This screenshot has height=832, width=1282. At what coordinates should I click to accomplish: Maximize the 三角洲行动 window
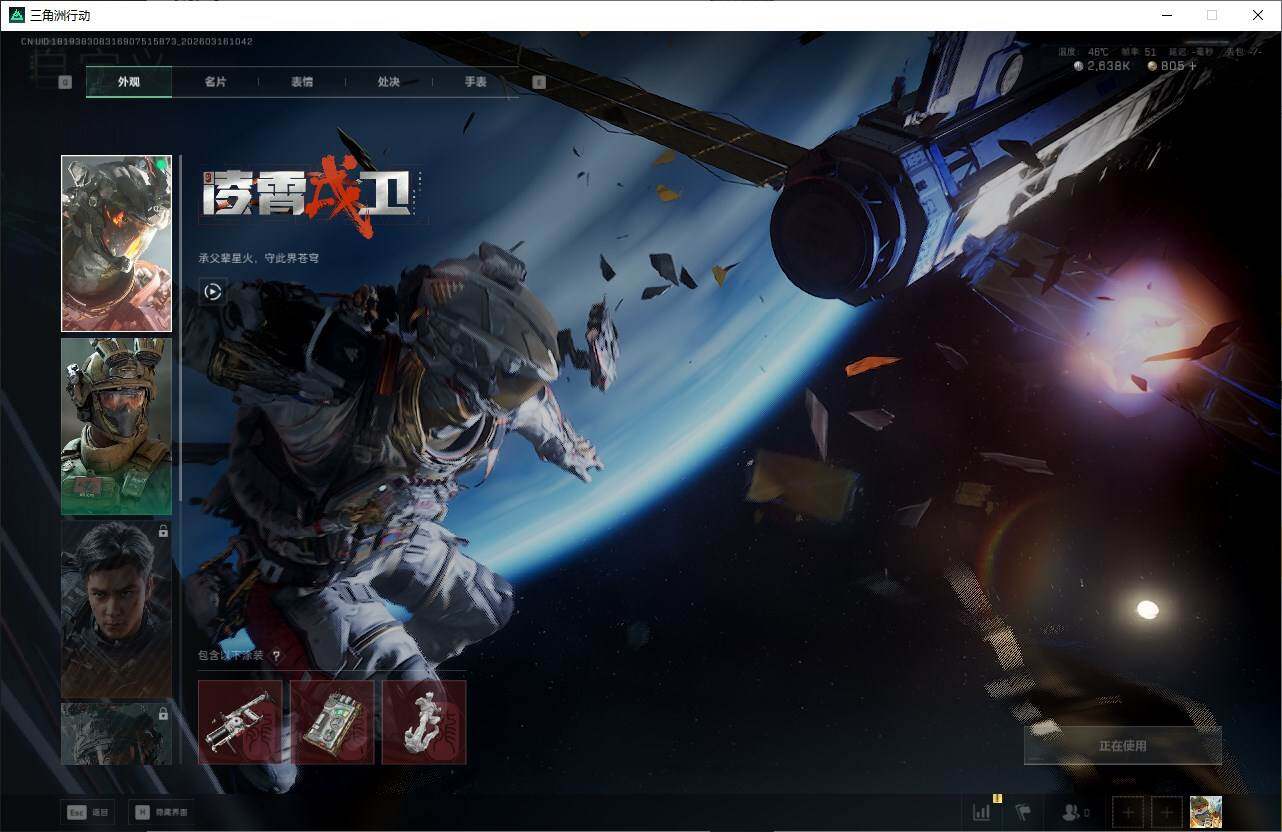(1212, 15)
